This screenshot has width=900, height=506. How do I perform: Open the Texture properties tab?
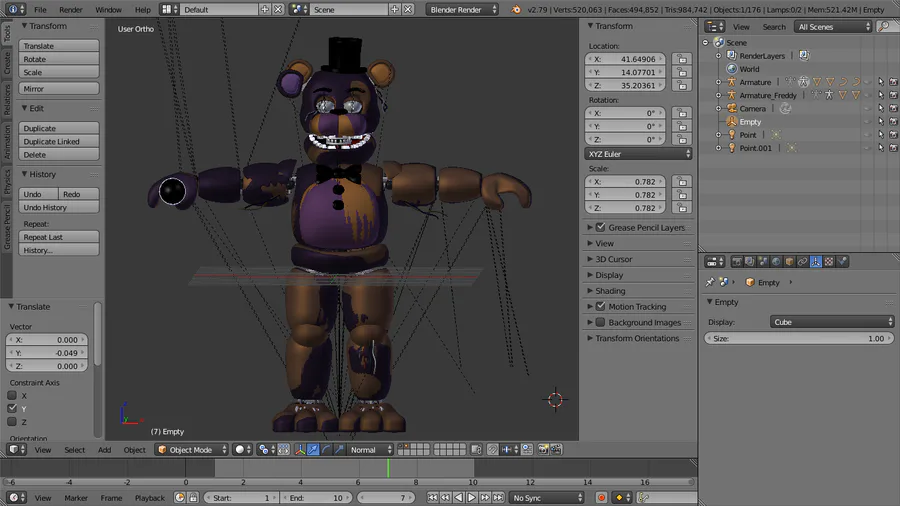point(829,262)
